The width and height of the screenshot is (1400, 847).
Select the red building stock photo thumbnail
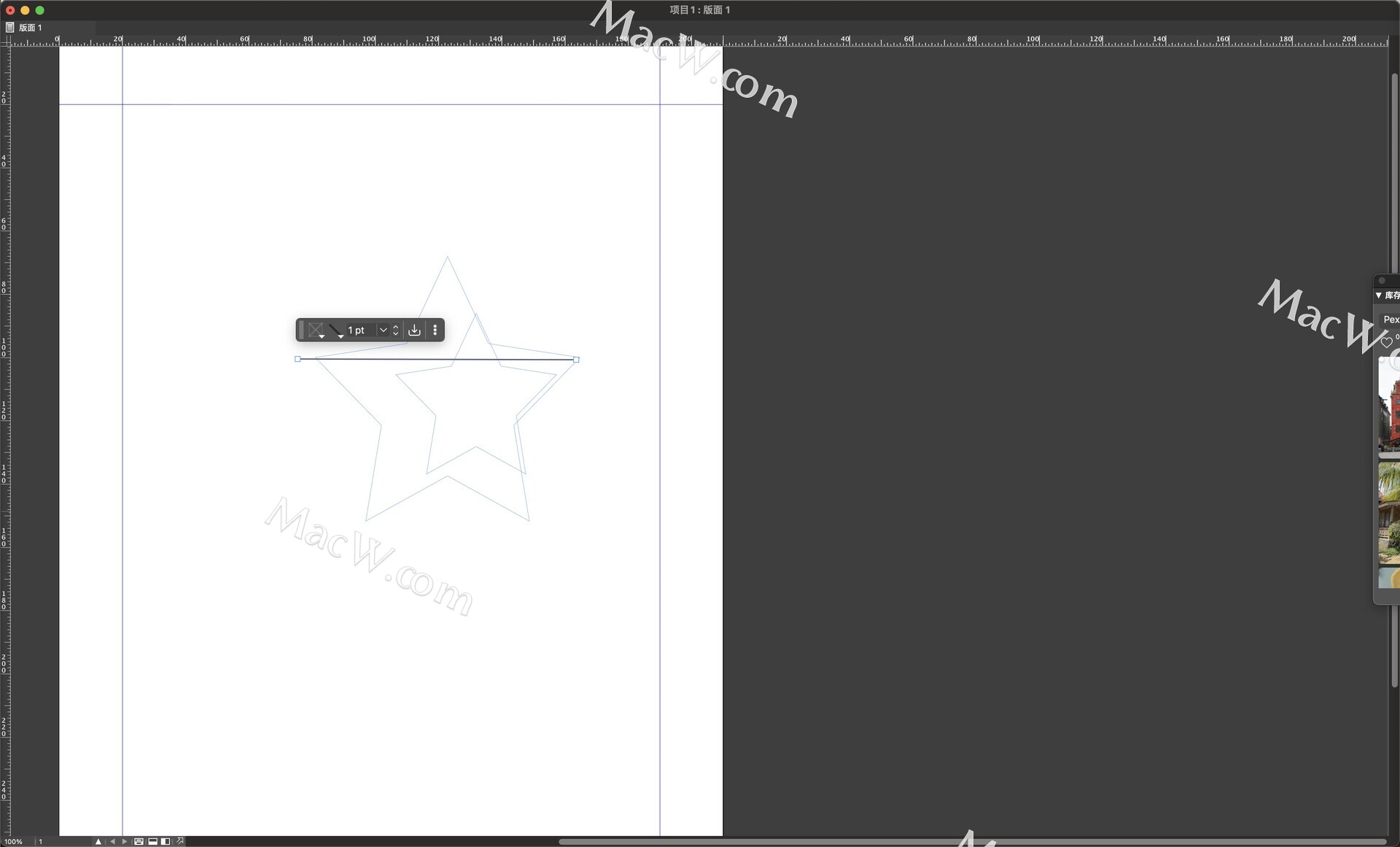click(1389, 406)
